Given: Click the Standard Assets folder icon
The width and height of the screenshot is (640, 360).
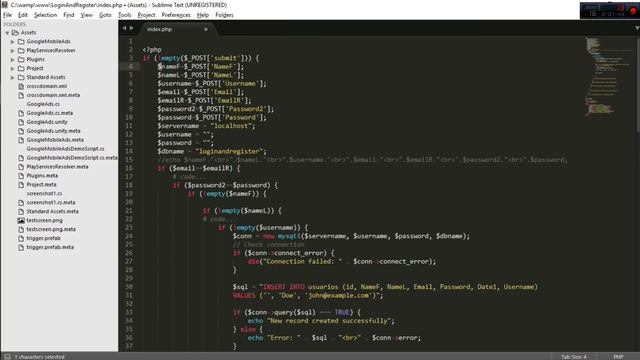Looking at the screenshot, I should 21,78.
